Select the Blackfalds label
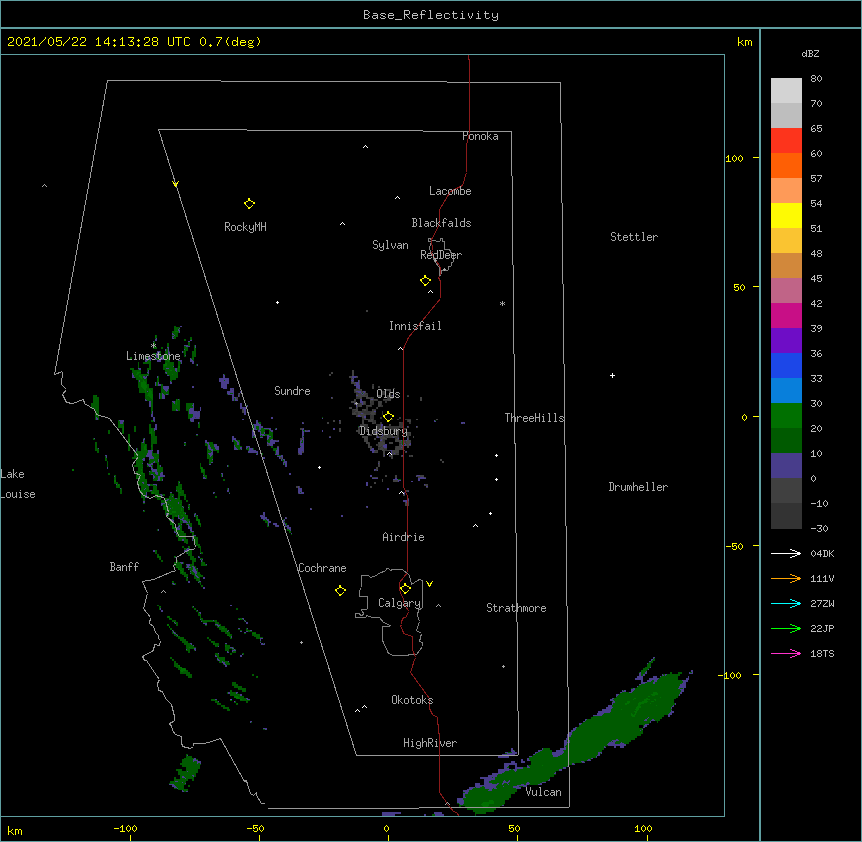The image size is (862, 842). [441, 223]
